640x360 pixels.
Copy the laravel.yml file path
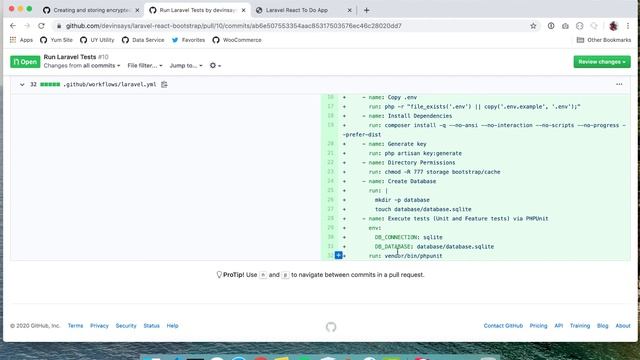coord(164,84)
